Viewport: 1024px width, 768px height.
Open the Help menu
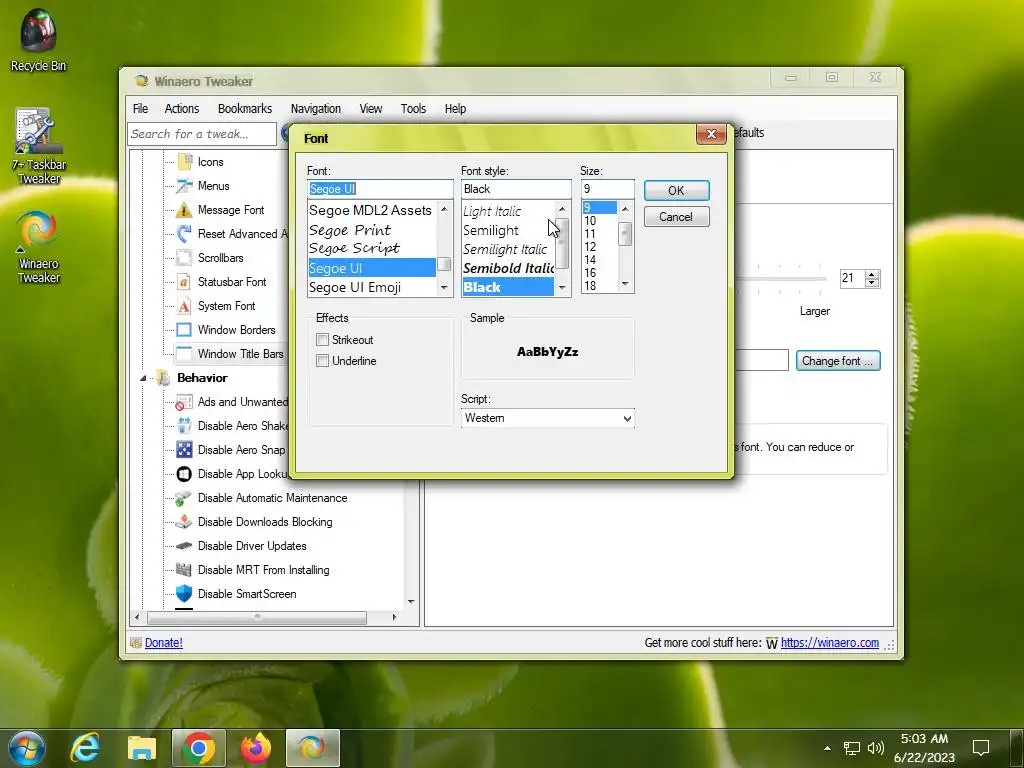pos(455,108)
